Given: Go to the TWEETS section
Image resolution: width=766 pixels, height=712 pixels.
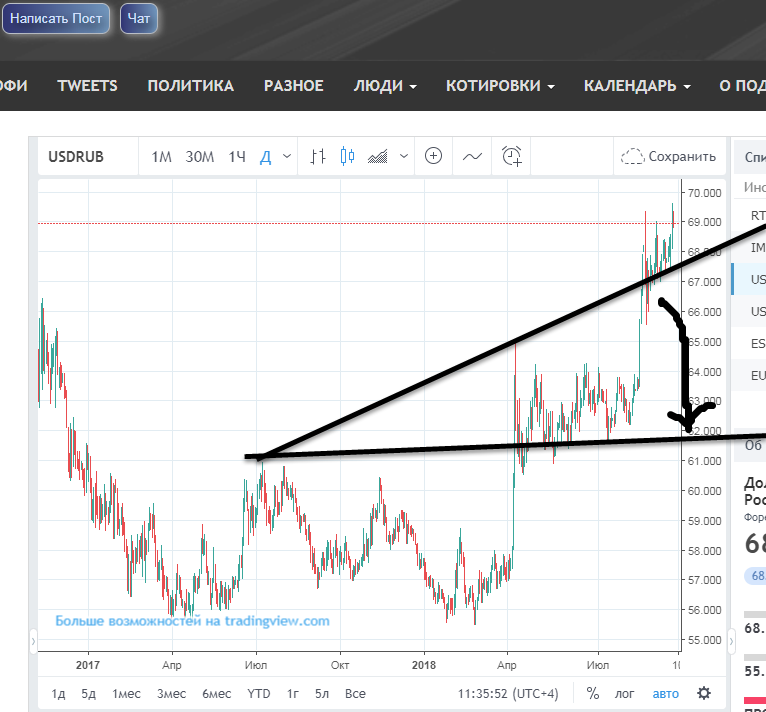Looking at the screenshot, I should click(87, 86).
